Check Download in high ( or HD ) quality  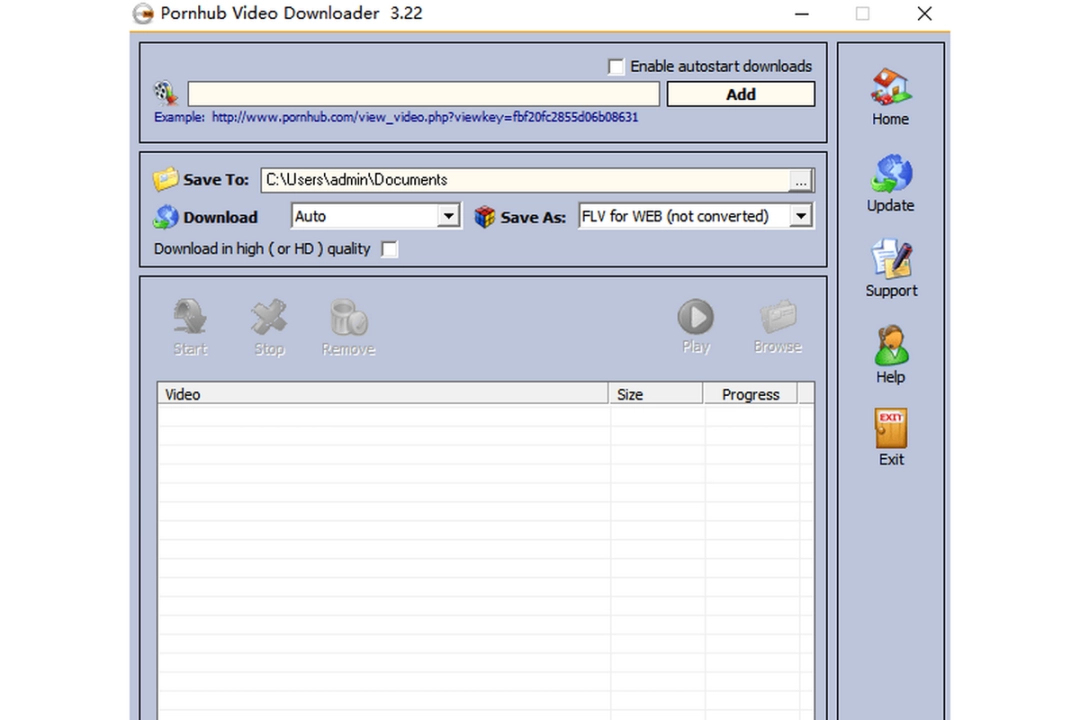[389, 249]
